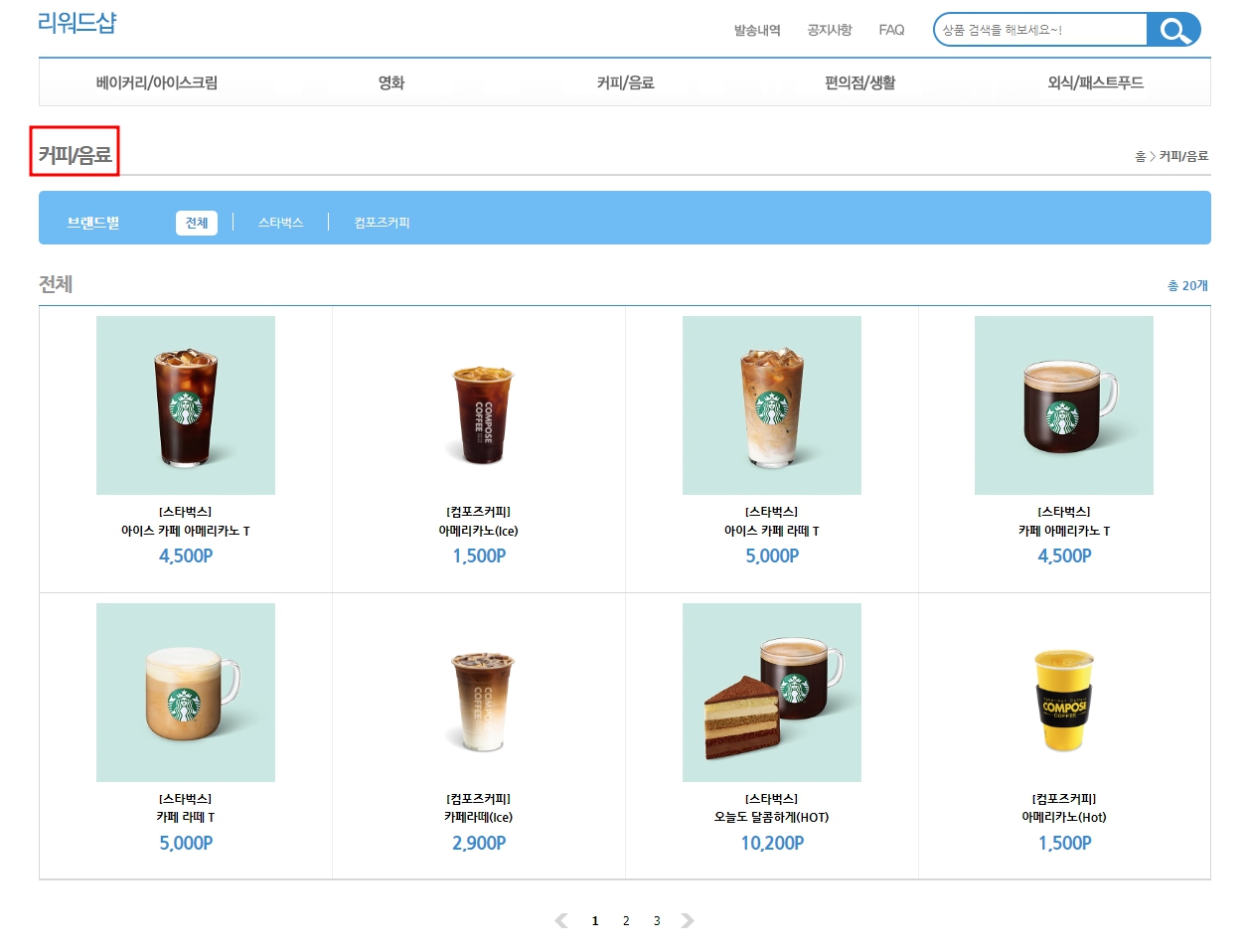
Task: Open 베이커리/아이스크림 category menu
Action: click(157, 82)
